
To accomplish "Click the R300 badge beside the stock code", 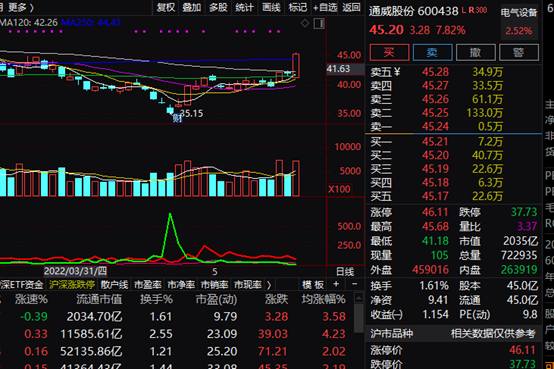I will 478,10.
